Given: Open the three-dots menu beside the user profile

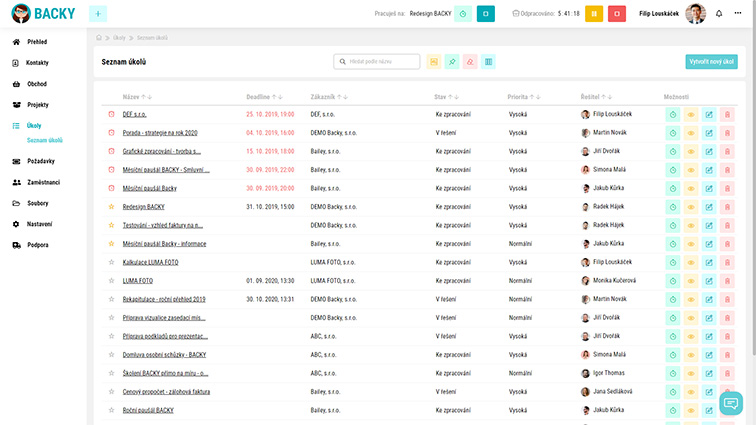Looking at the screenshot, I should click(x=742, y=14).
